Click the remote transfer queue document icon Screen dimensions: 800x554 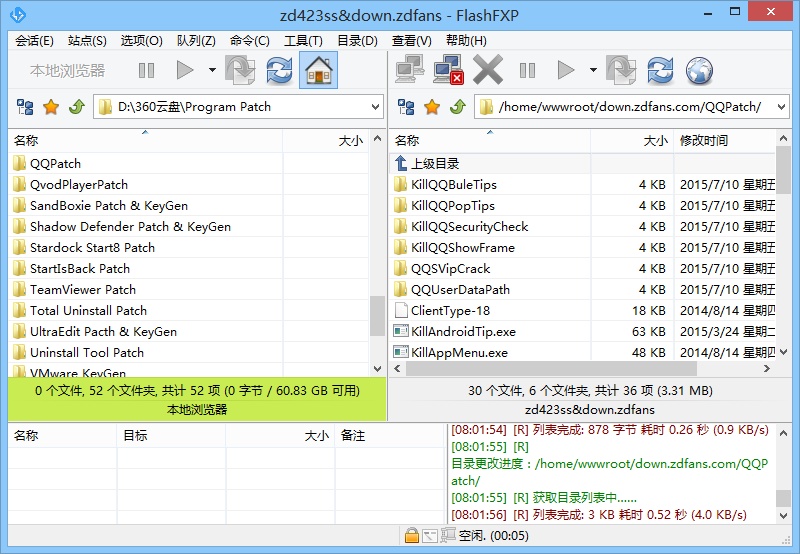point(621,70)
